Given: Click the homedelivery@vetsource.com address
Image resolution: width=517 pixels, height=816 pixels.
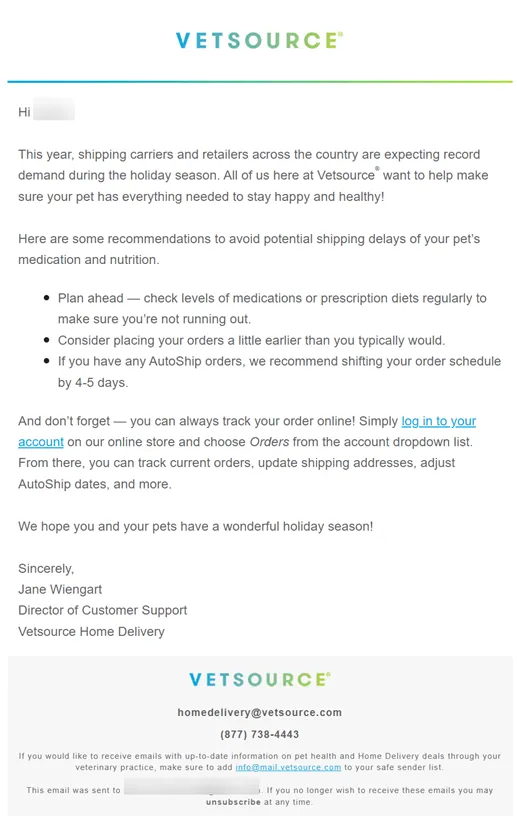Looking at the screenshot, I should coord(259,712).
